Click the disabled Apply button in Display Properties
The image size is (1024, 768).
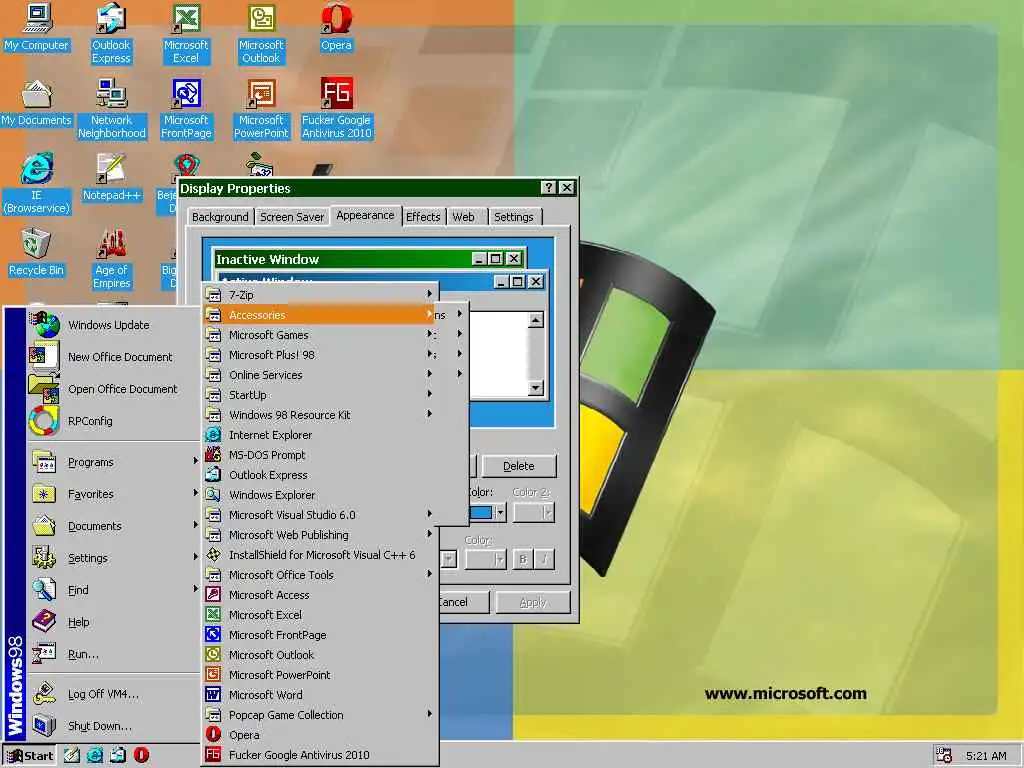pyautogui.click(x=533, y=602)
